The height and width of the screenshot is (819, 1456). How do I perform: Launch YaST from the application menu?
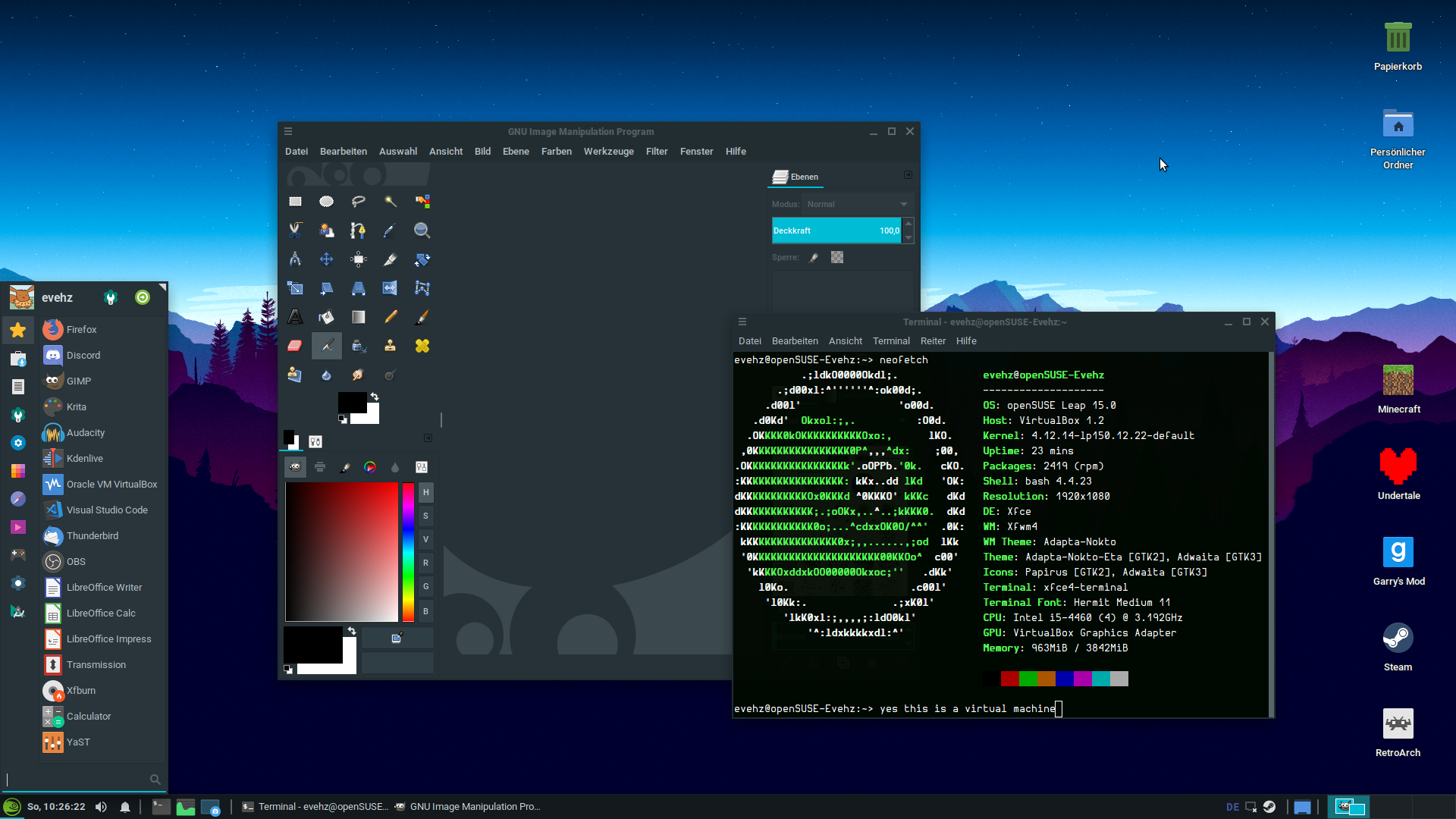(x=103, y=742)
